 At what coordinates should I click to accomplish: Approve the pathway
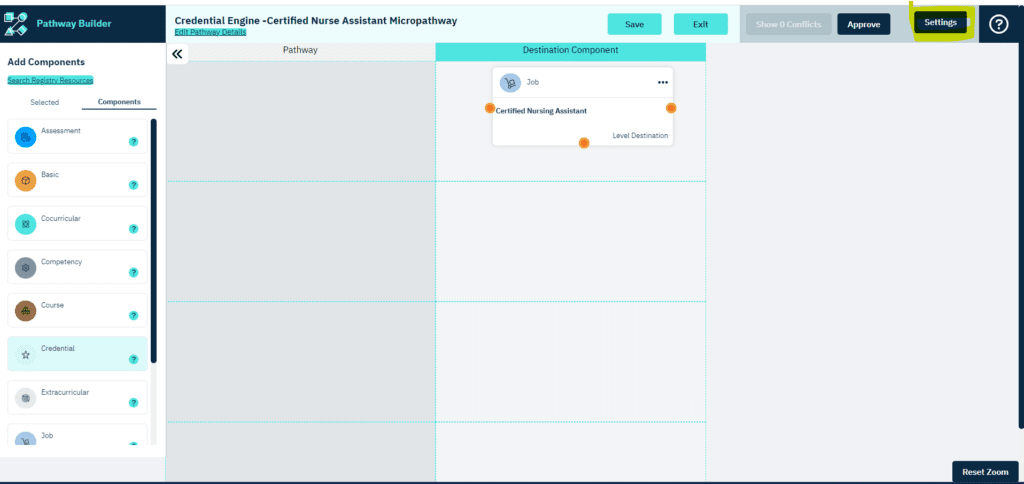tap(863, 24)
